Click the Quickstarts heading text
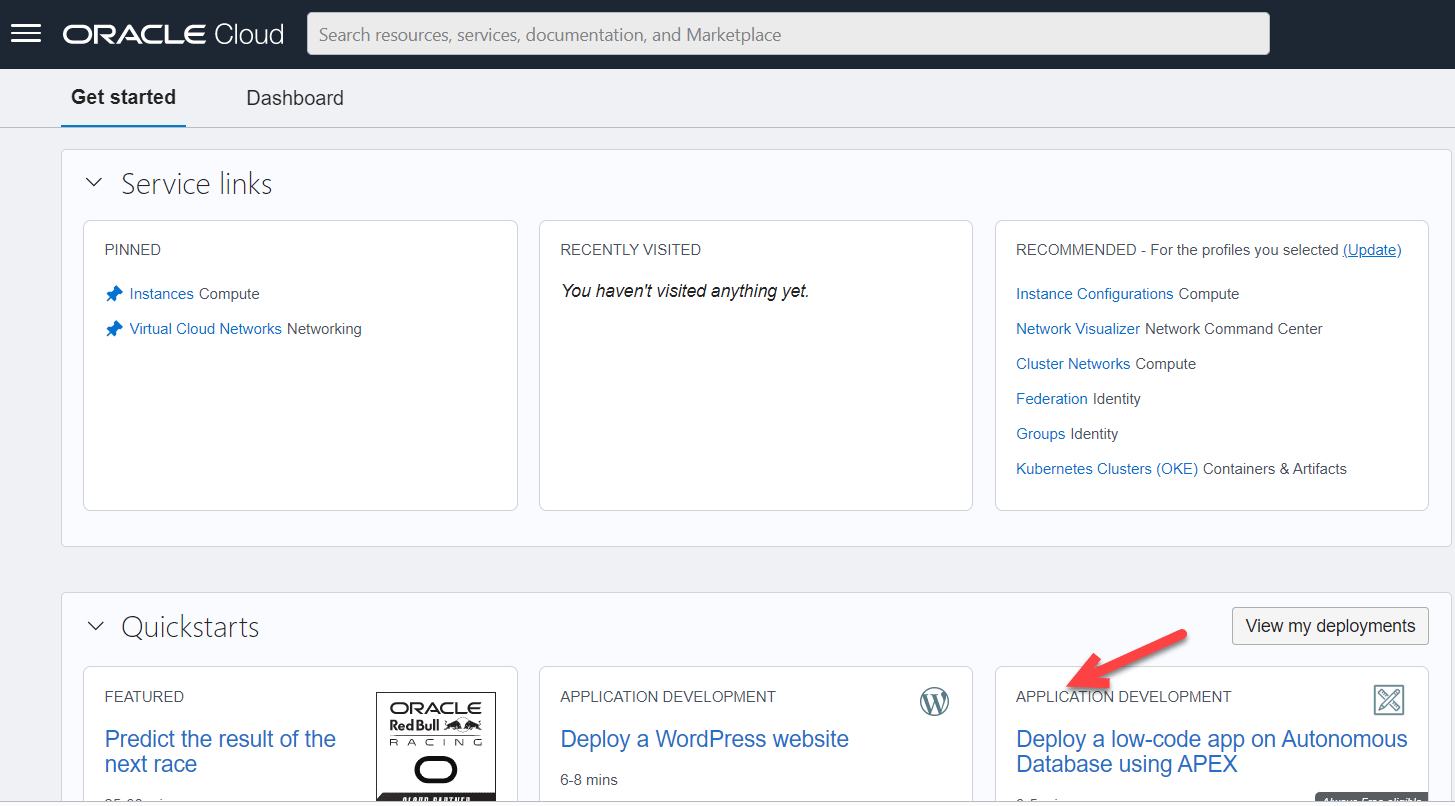Image resolution: width=1455 pixels, height=806 pixels. (190, 627)
